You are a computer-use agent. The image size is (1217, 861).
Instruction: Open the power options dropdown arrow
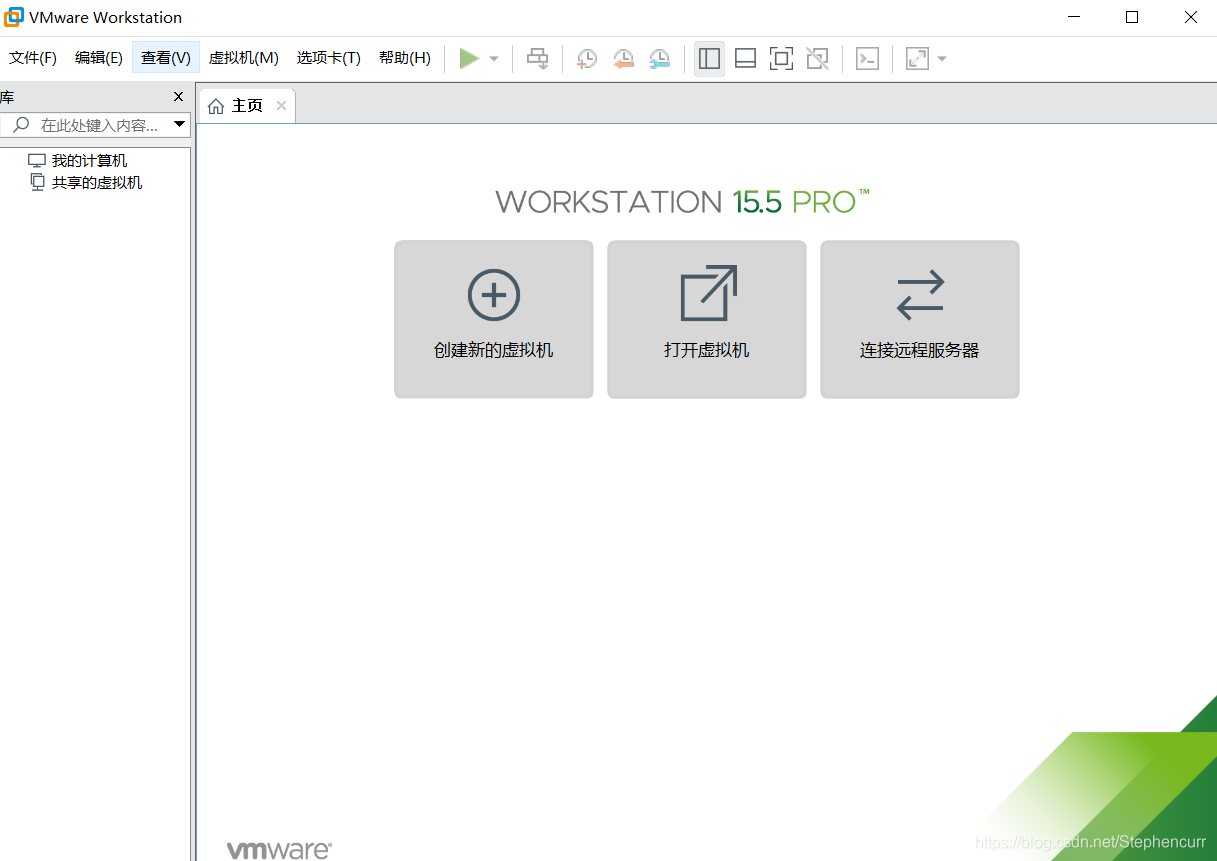[x=494, y=59]
